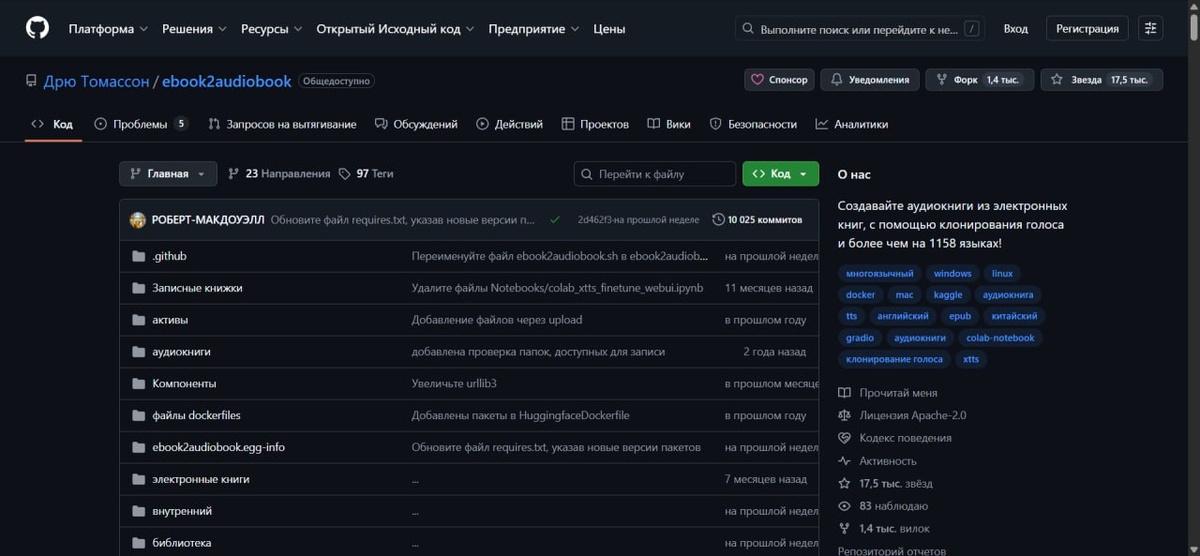Open the Компоненты folder
This screenshot has width=1200, height=556.
point(184,384)
